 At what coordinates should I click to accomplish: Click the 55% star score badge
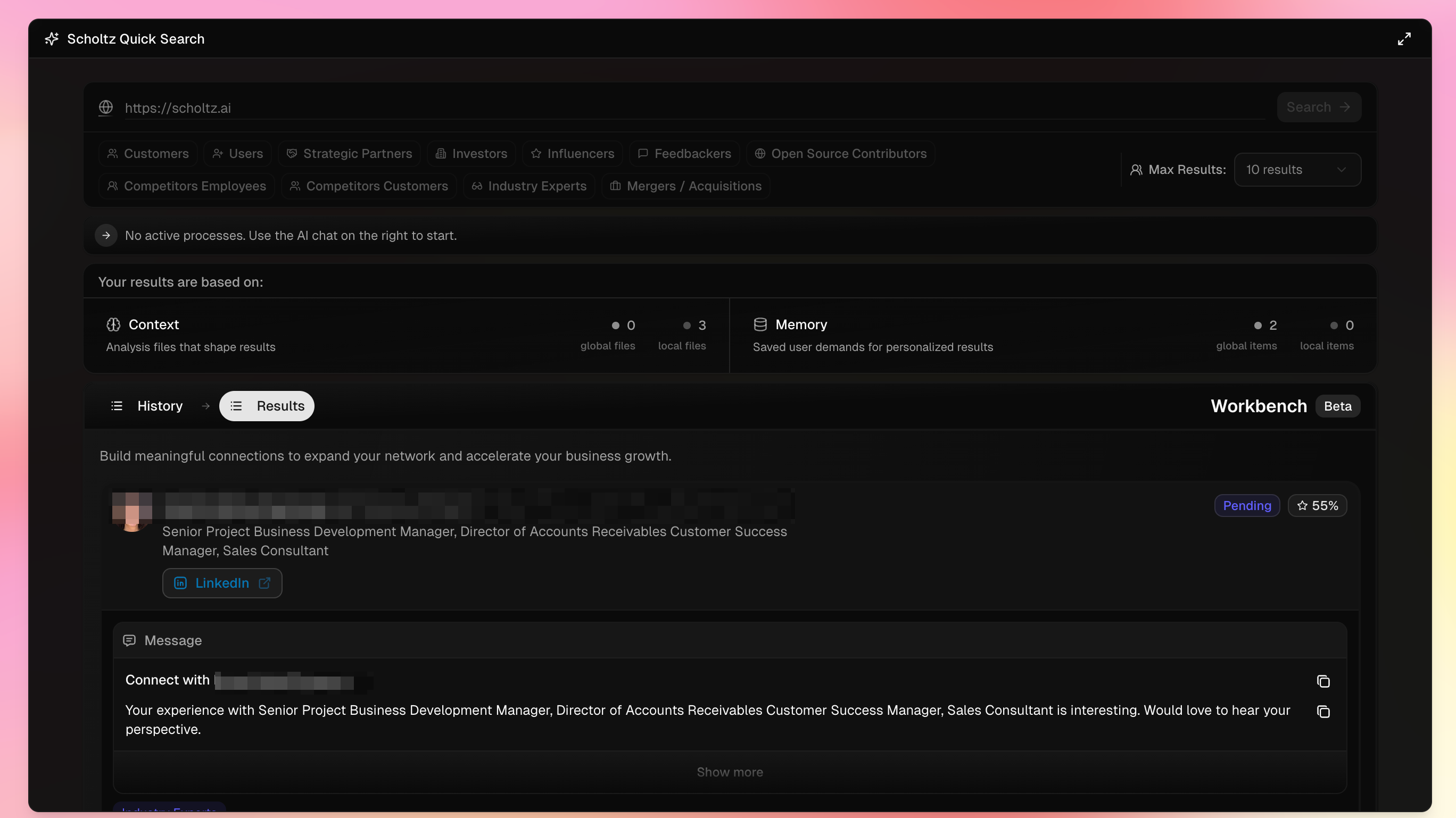(x=1317, y=506)
